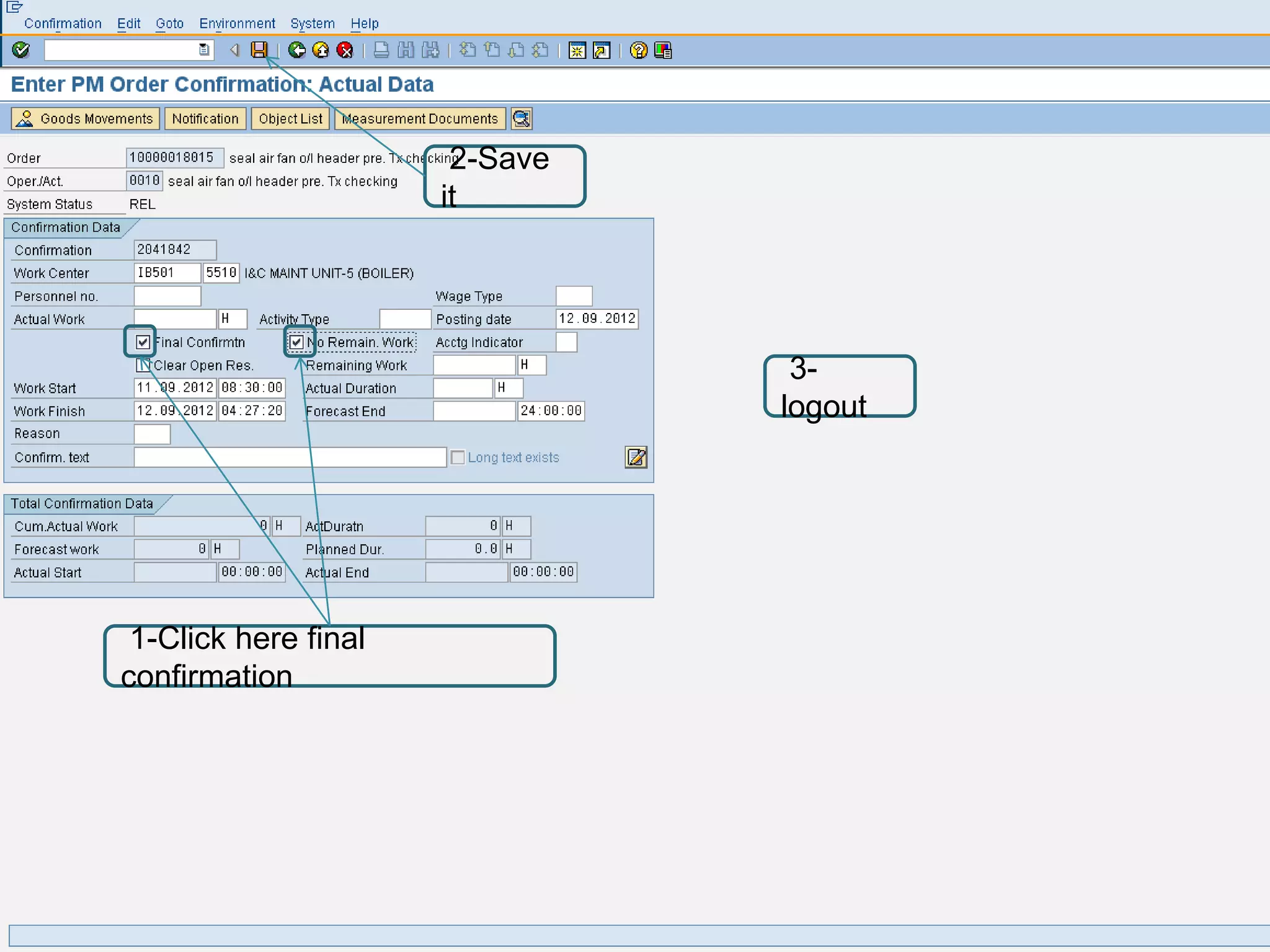Screen dimensions: 1270x952
Task: Collapse the command field with the triangle arrow
Action: pyautogui.click(x=234, y=50)
